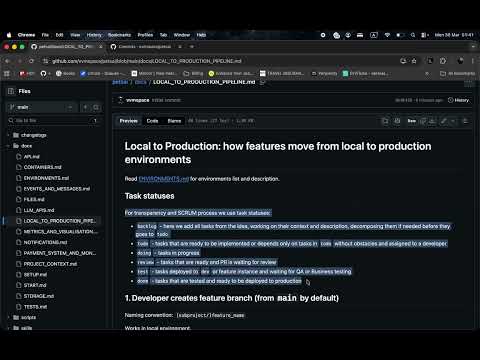Open the History link for this file
The image size is (480, 360).
(x=459, y=100)
